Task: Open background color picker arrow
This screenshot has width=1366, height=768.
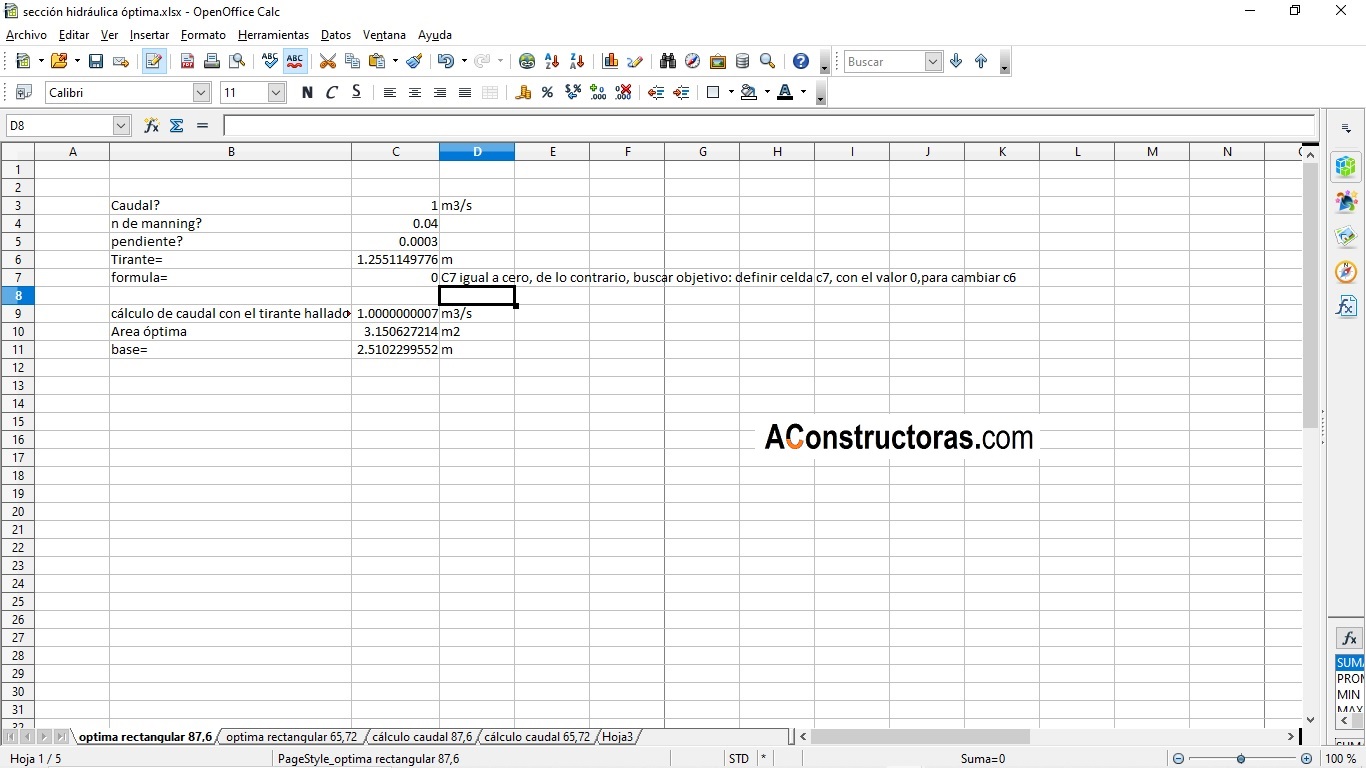Action: pyautogui.click(x=767, y=93)
